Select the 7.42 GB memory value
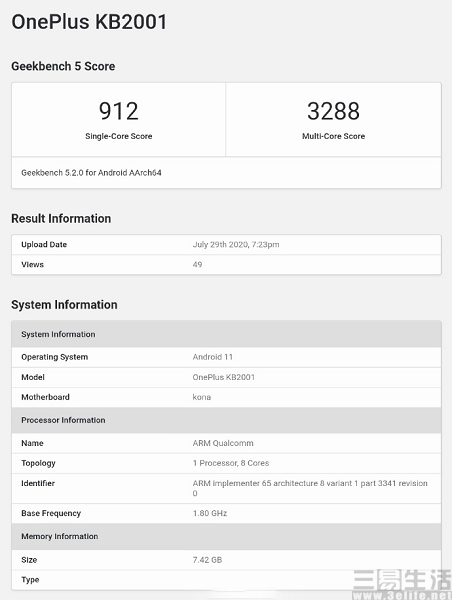This screenshot has width=452, height=600. 207,560
